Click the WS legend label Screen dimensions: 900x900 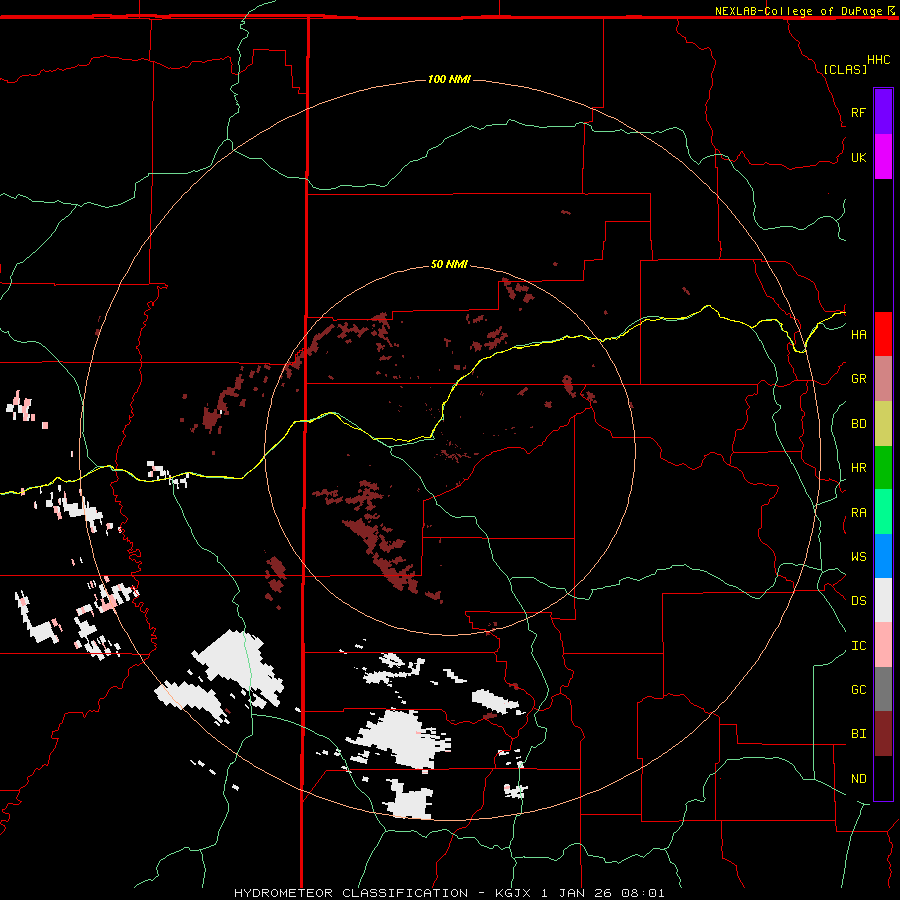[x=858, y=557]
